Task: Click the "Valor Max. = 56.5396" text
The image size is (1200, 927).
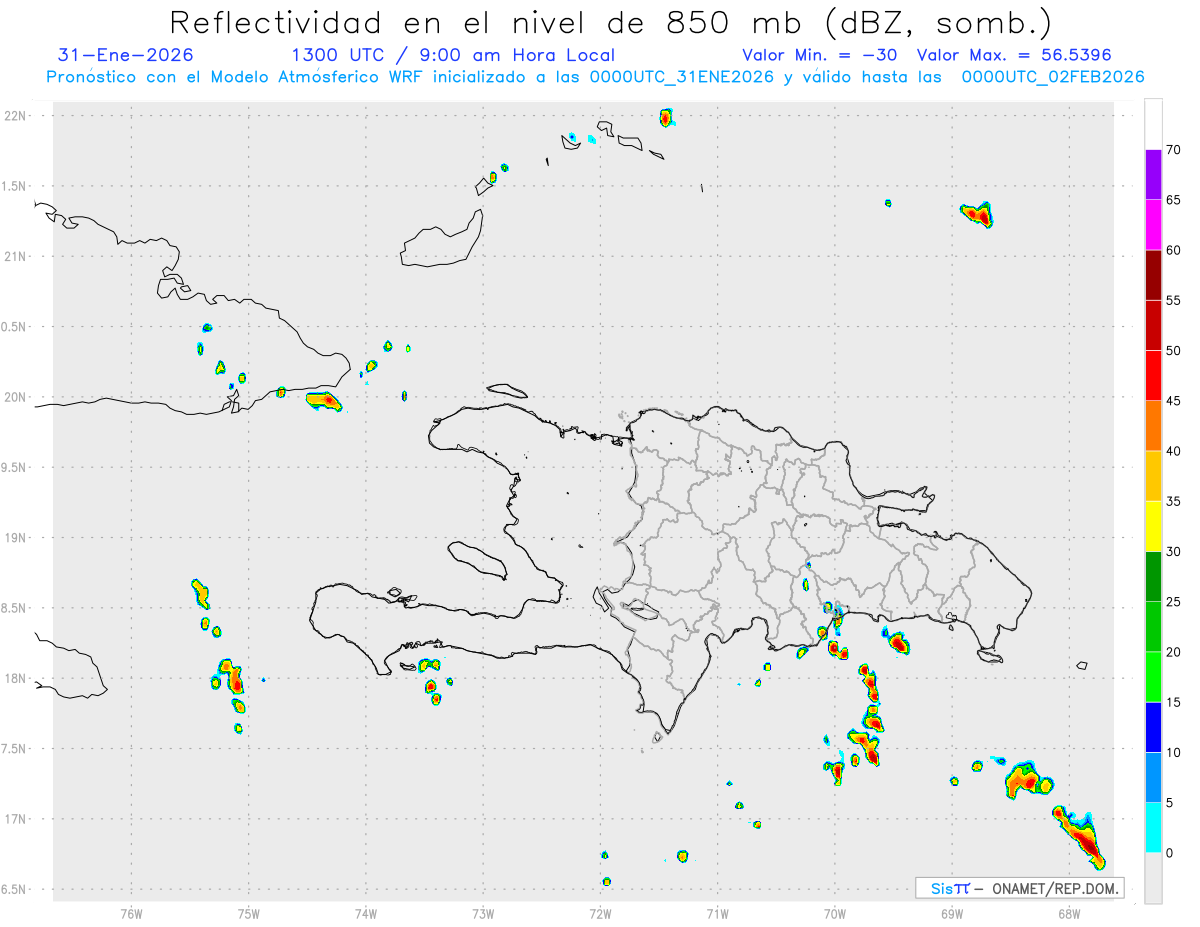Action: (x=1014, y=55)
